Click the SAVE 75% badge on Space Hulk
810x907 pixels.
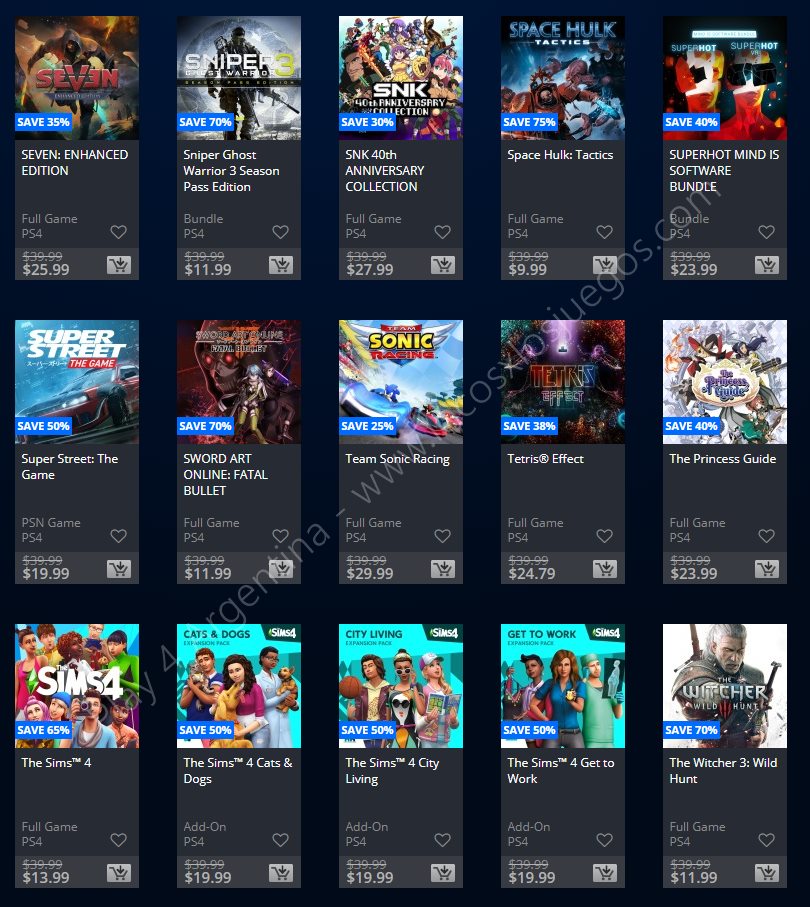pyautogui.click(x=529, y=122)
